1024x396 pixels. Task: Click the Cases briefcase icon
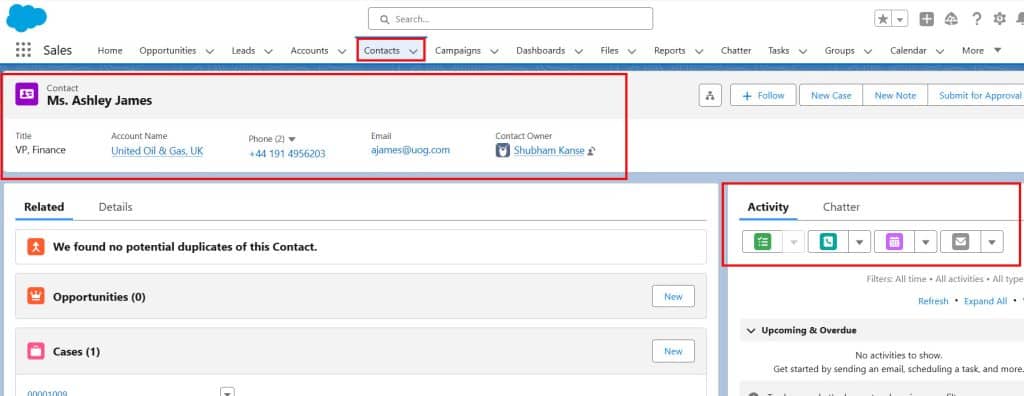(x=35, y=352)
